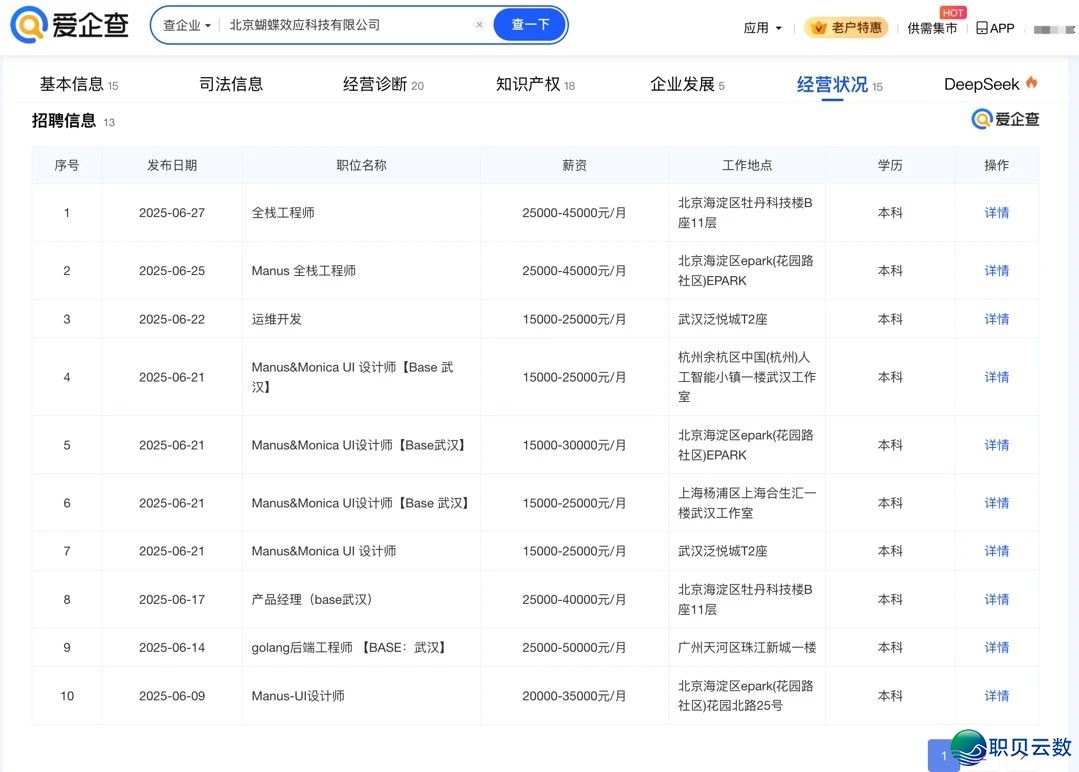Select job title Manus-UI设计师
1079x772 pixels.
[x=298, y=696]
